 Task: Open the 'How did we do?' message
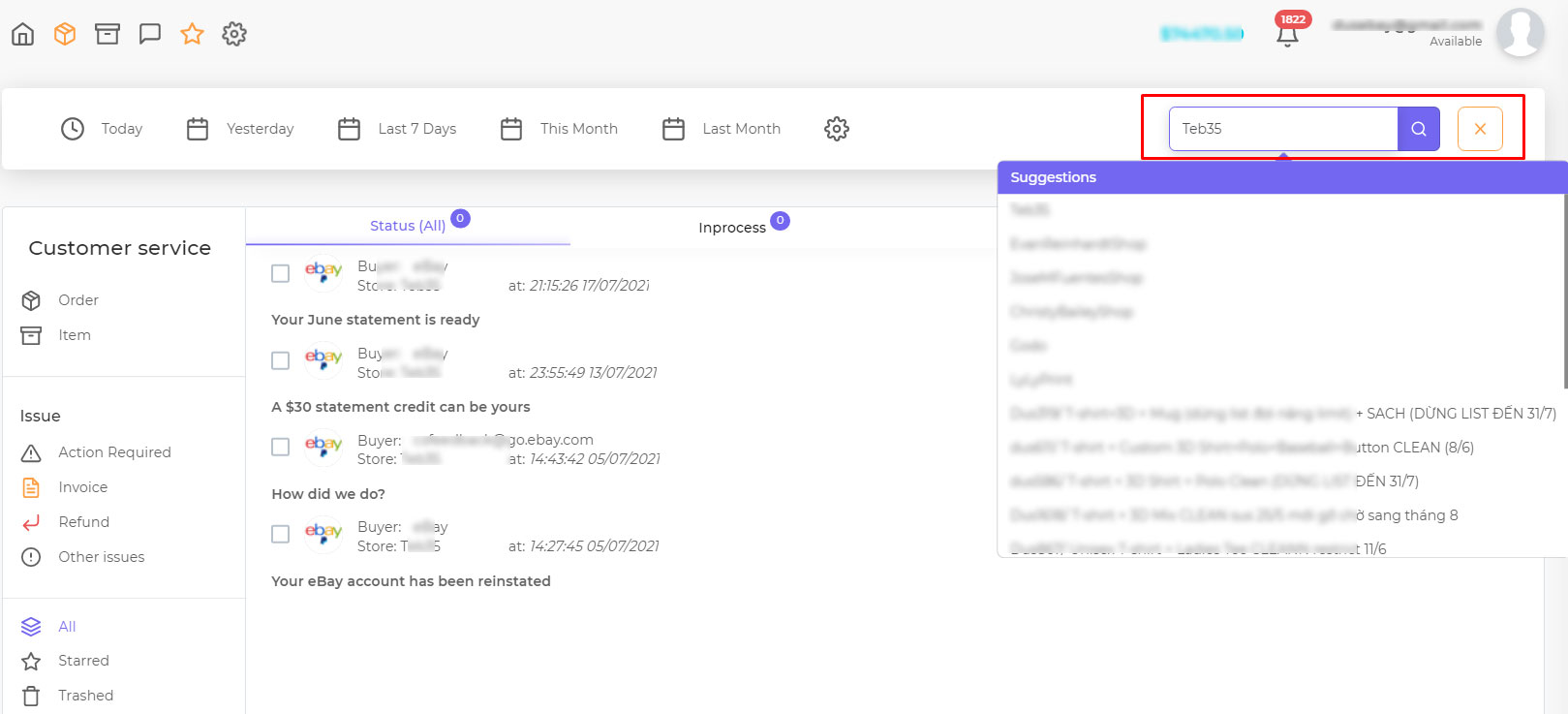tap(328, 494)
